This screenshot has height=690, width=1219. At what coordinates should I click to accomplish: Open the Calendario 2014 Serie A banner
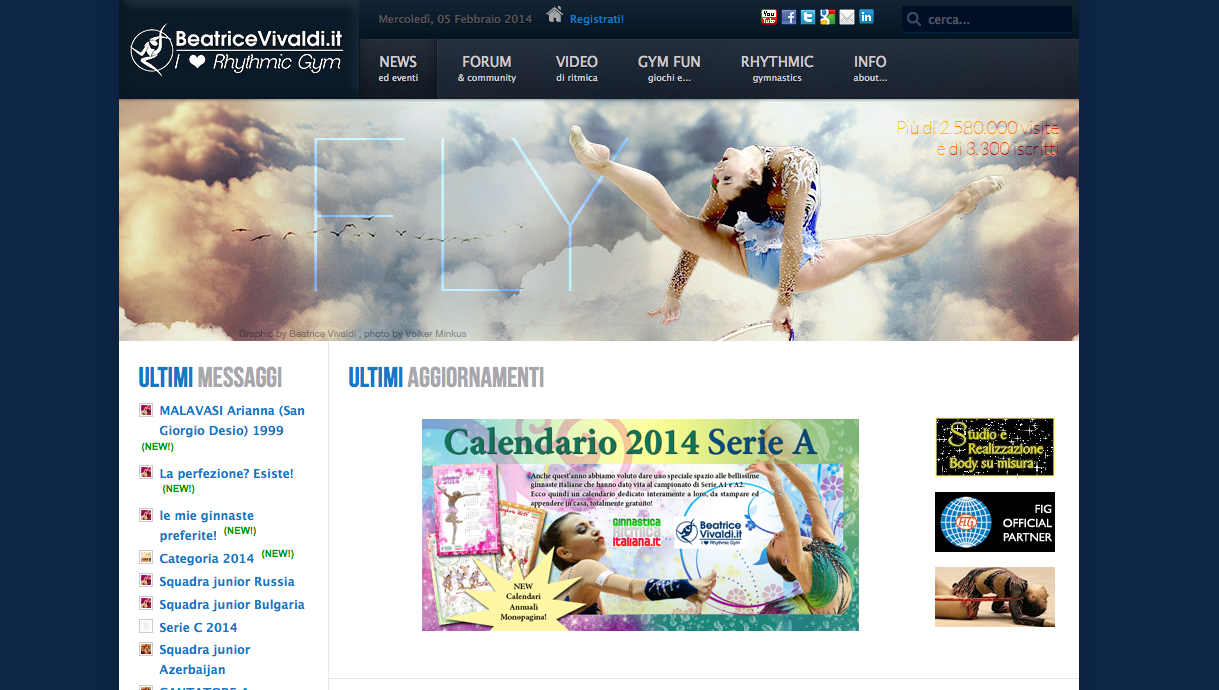point(640,525)
